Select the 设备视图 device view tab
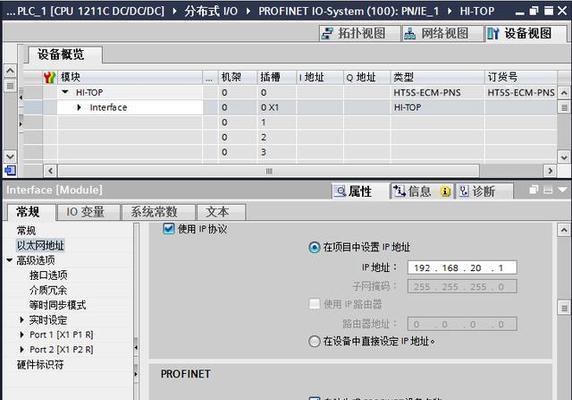This screenshot has height=400, width=572. (x=525, y=34)
